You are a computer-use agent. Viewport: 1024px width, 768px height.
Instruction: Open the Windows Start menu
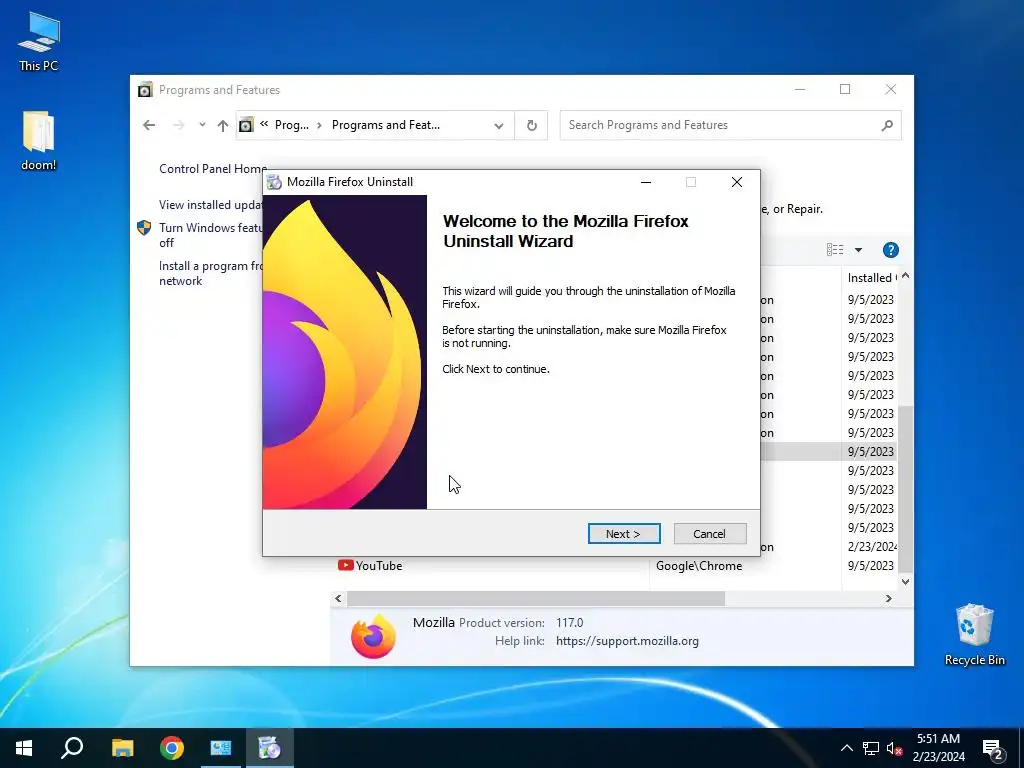click(24, 748)
